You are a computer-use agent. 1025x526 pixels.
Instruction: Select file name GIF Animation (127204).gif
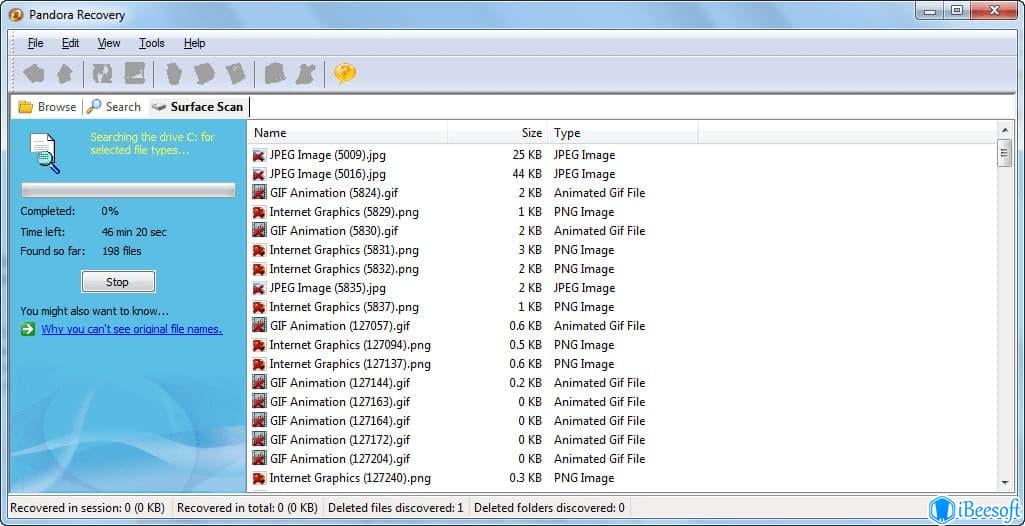tap(340, 459)
